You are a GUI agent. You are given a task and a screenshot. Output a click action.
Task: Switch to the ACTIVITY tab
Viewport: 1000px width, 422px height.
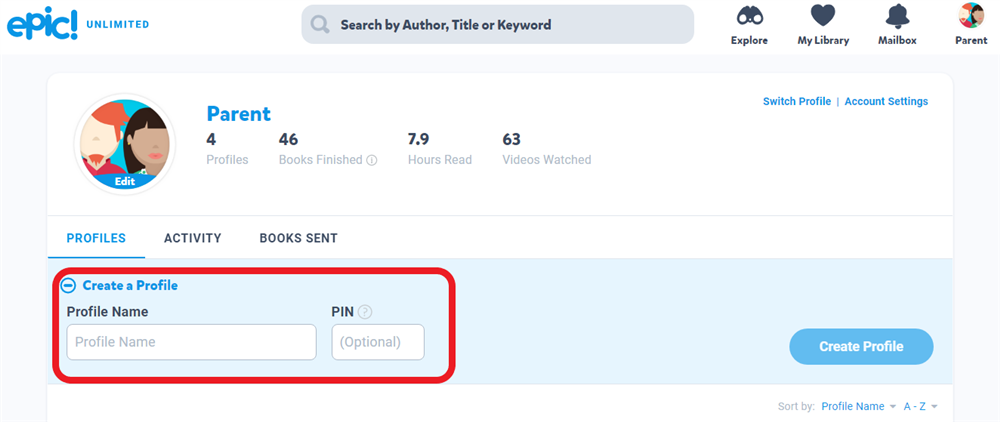tap(192, 238)
